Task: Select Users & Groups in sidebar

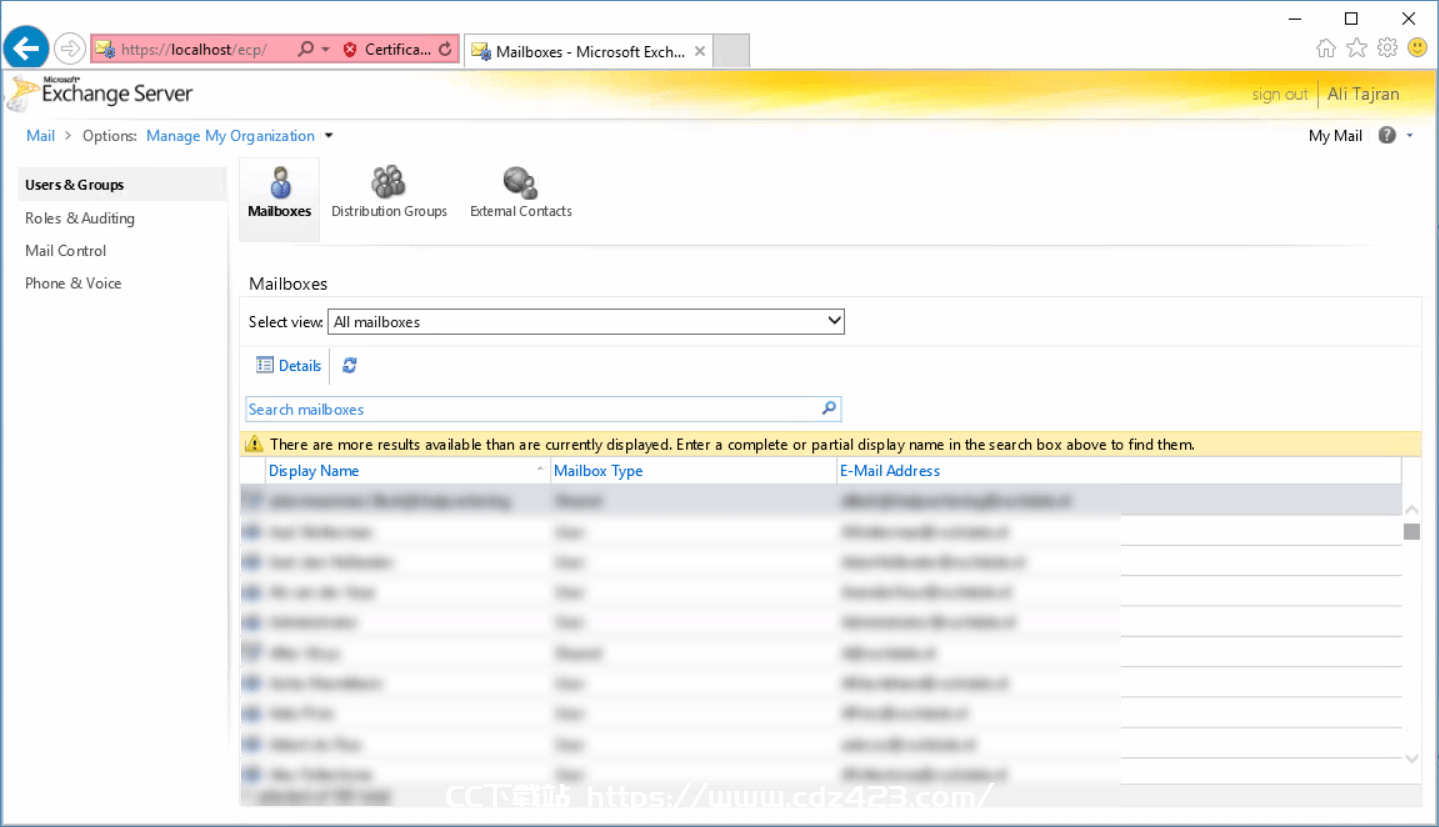Action: point(122,185)
